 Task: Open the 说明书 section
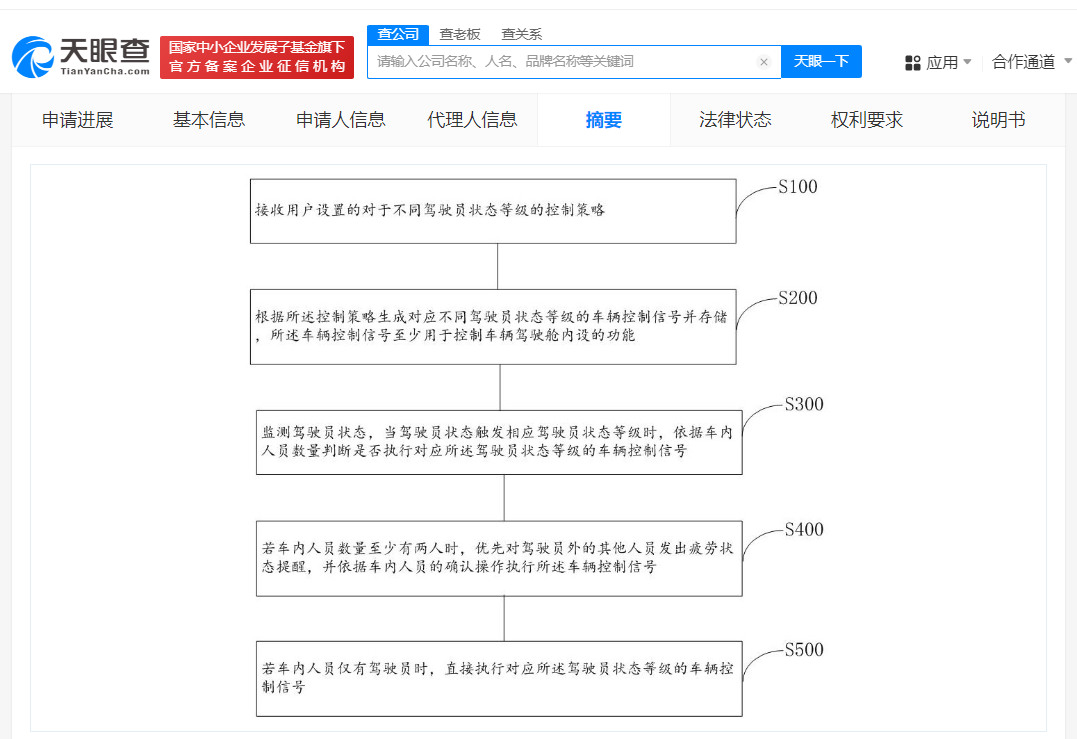tap(997, 119)
